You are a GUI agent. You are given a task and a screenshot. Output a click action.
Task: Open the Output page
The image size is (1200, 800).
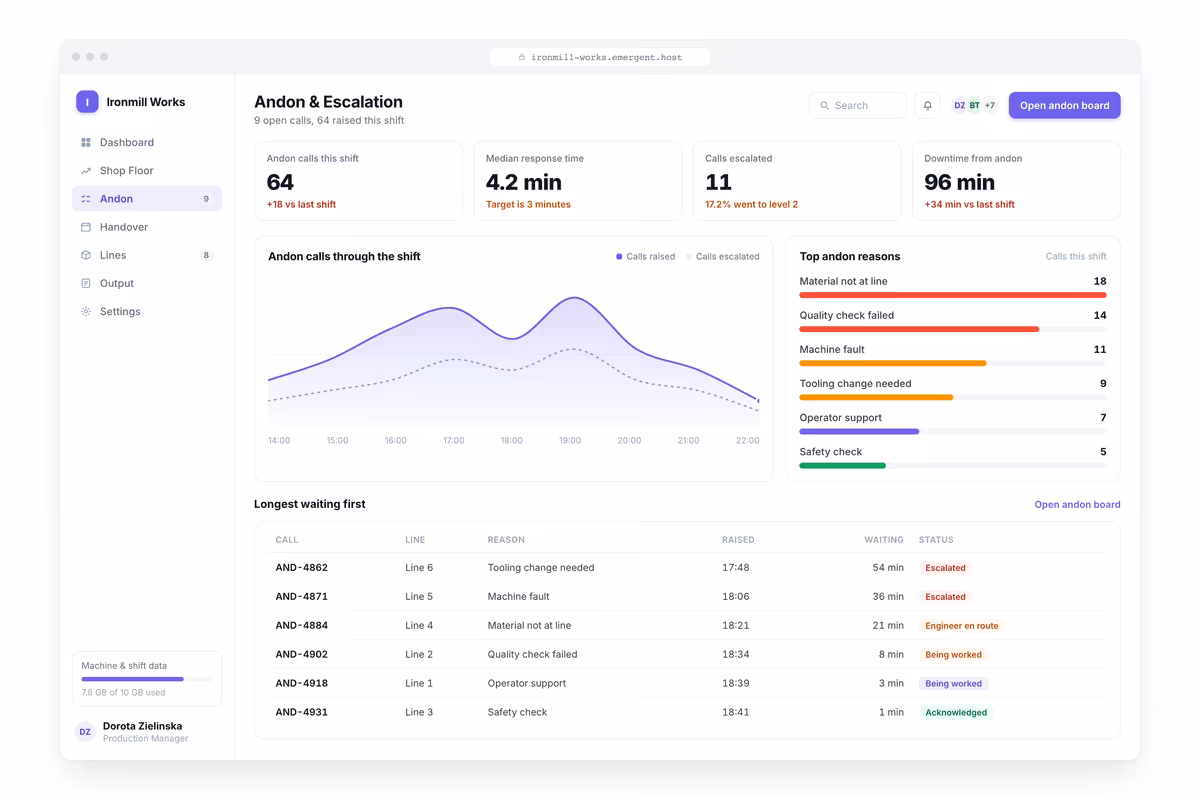[x=147, y=283]
